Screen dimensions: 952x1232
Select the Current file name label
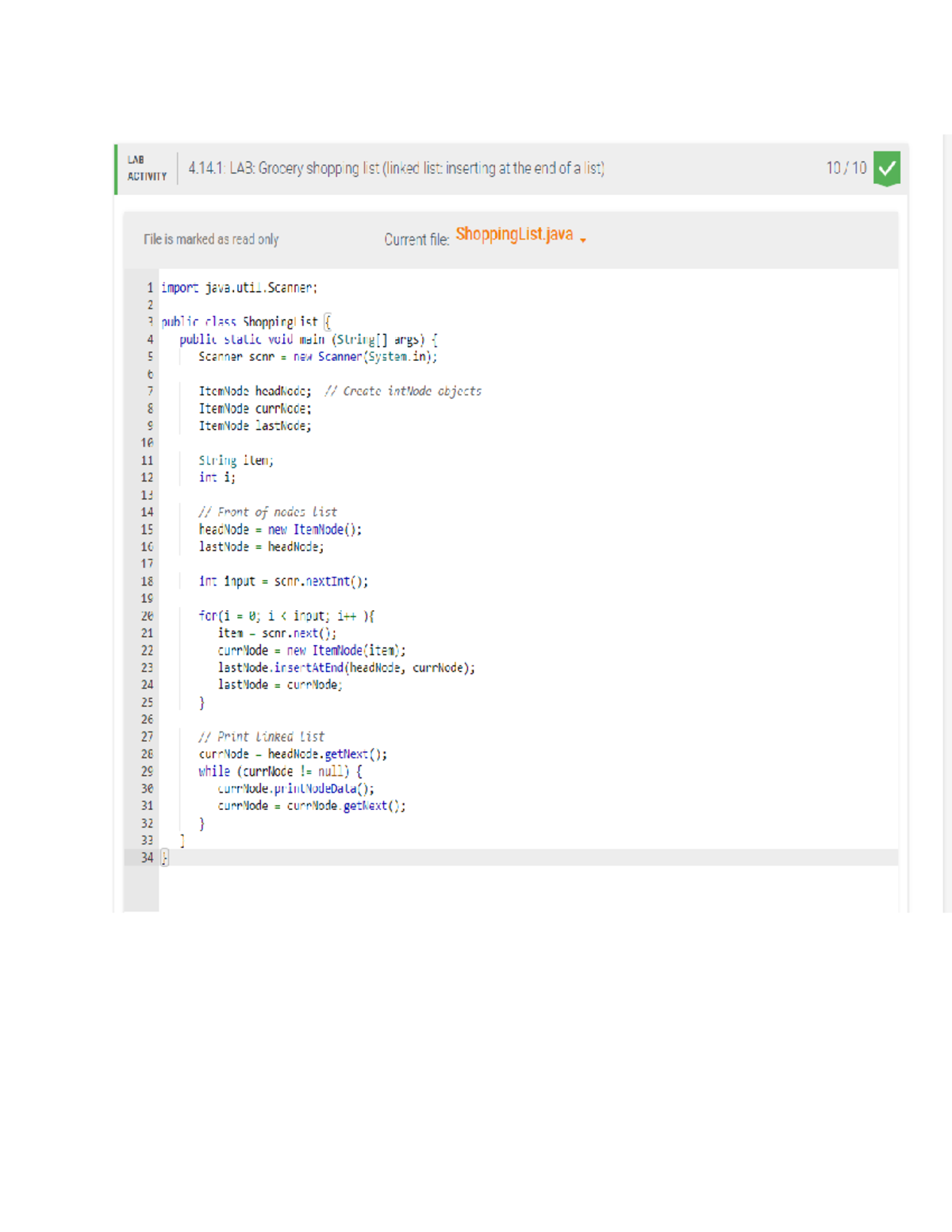pyautogui.click(x=416, y=238)
